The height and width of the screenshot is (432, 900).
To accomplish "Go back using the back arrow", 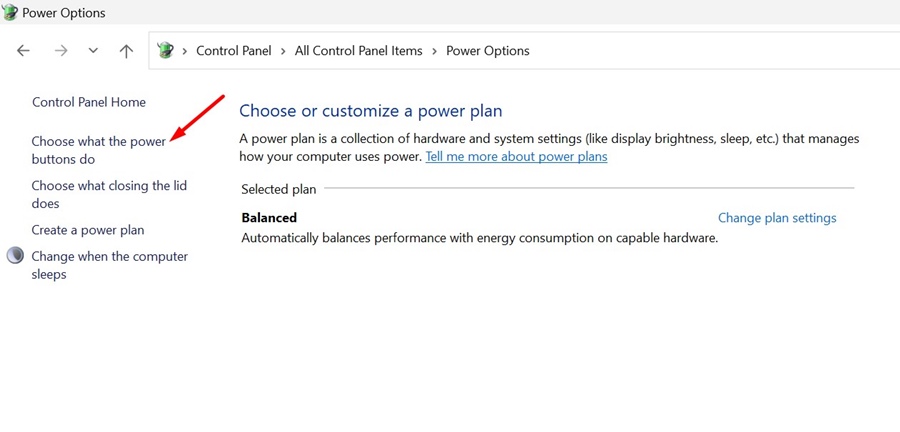I will 24,51.
